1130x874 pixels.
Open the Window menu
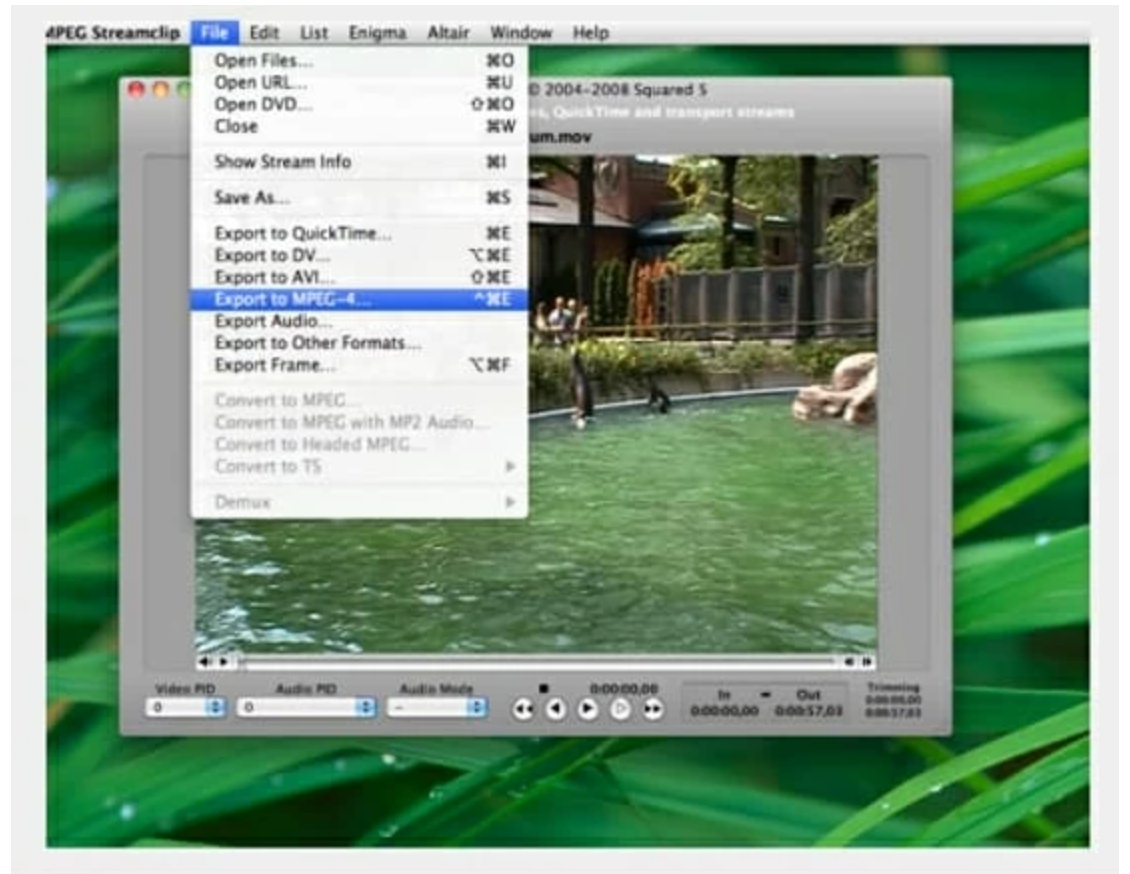coord(521,32)
